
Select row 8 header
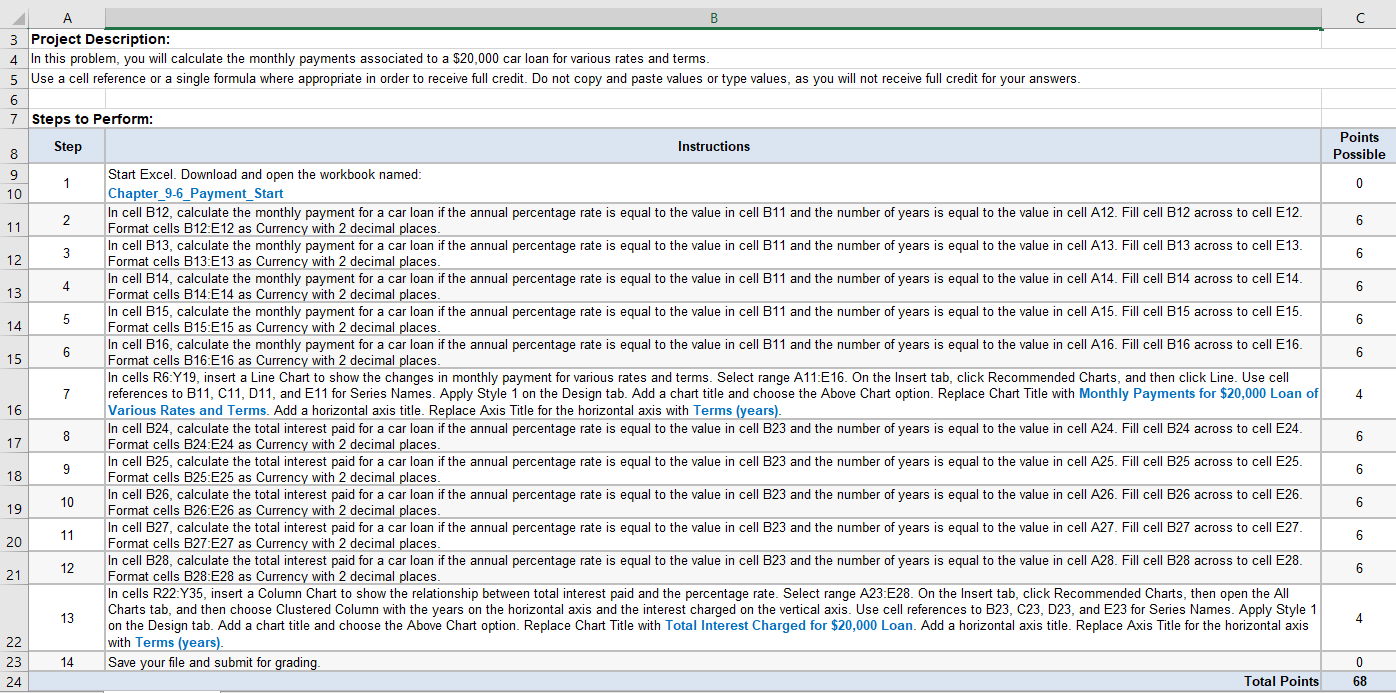(14, 146)
